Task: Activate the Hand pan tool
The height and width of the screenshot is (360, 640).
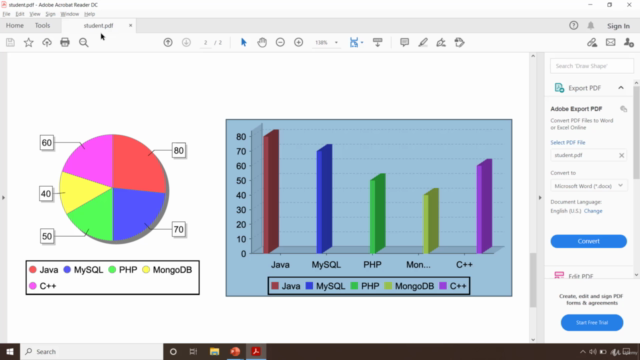Action: point(262,42)
